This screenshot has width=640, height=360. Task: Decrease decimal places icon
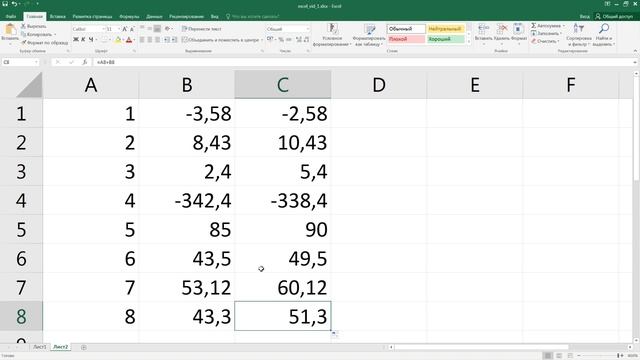(x=306, y=40)
